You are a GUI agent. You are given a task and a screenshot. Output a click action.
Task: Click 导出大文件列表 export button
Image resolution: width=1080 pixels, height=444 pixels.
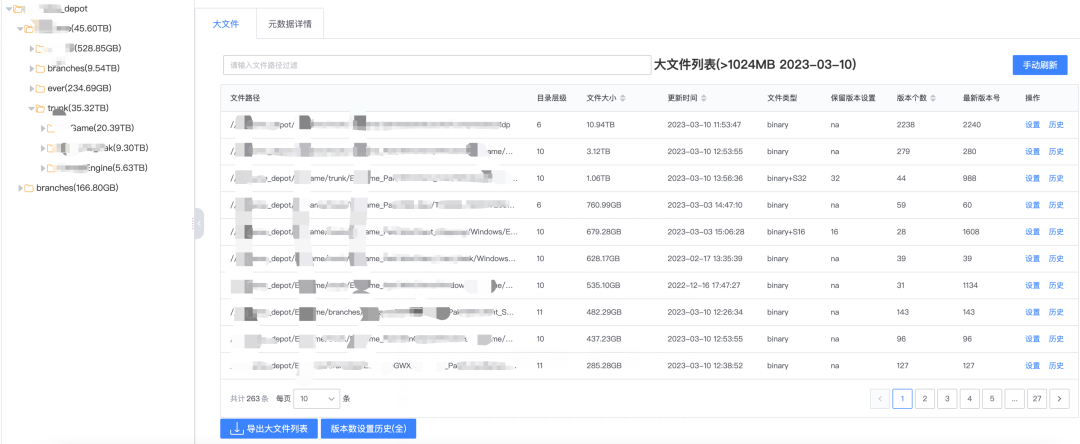coord(269,428)
